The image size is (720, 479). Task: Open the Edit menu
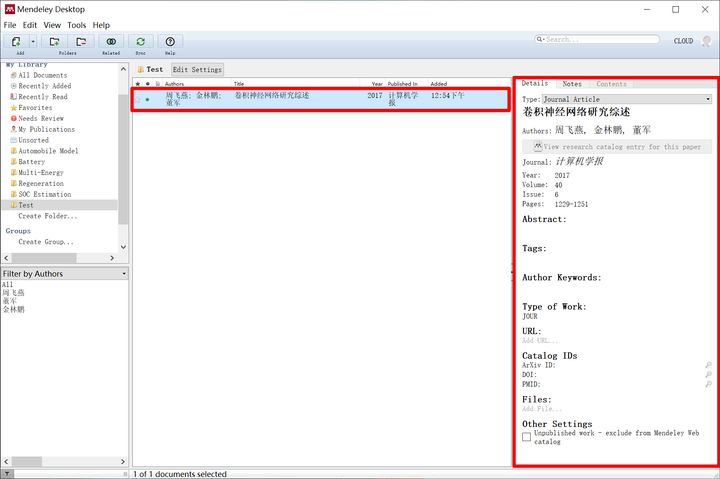(x=30, y=25)
